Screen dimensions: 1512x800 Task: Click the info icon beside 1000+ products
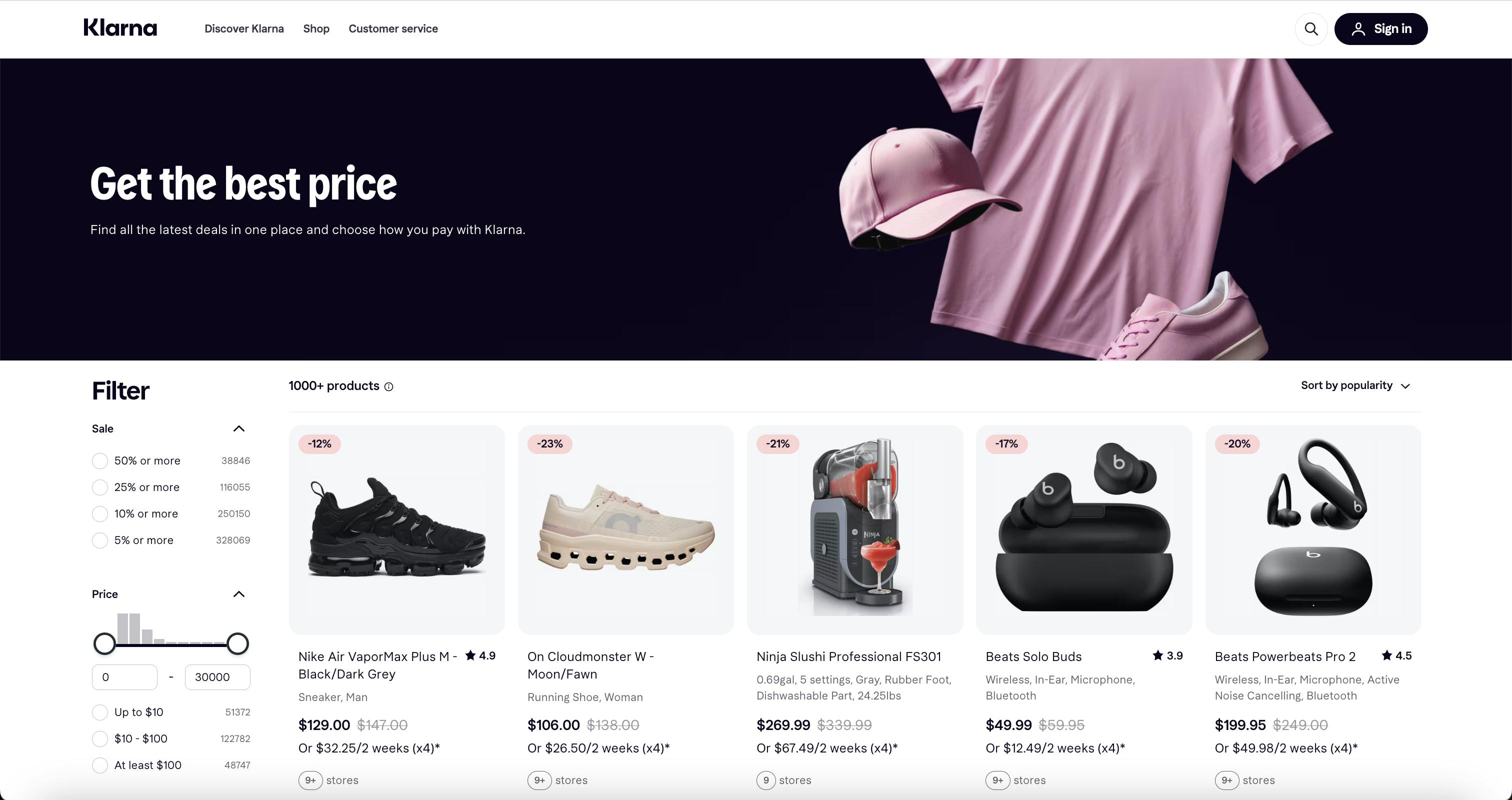click(x=388, y=386)
